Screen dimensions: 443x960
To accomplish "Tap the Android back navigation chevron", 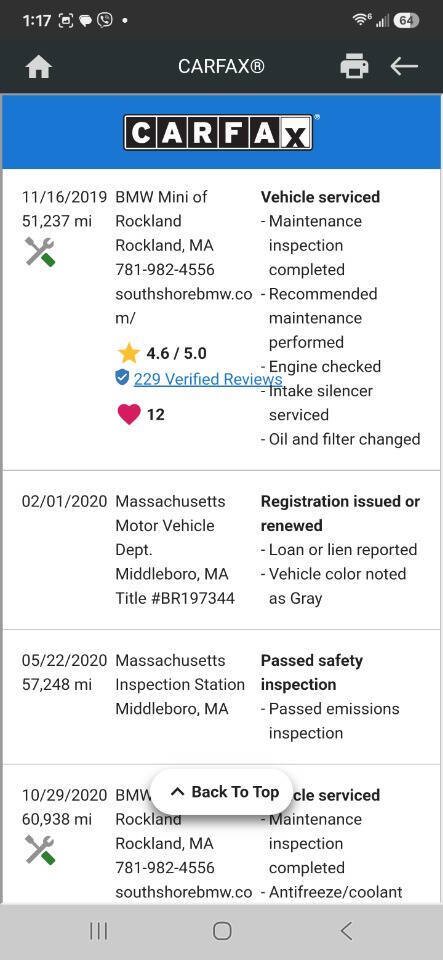I will pos(346,931).
